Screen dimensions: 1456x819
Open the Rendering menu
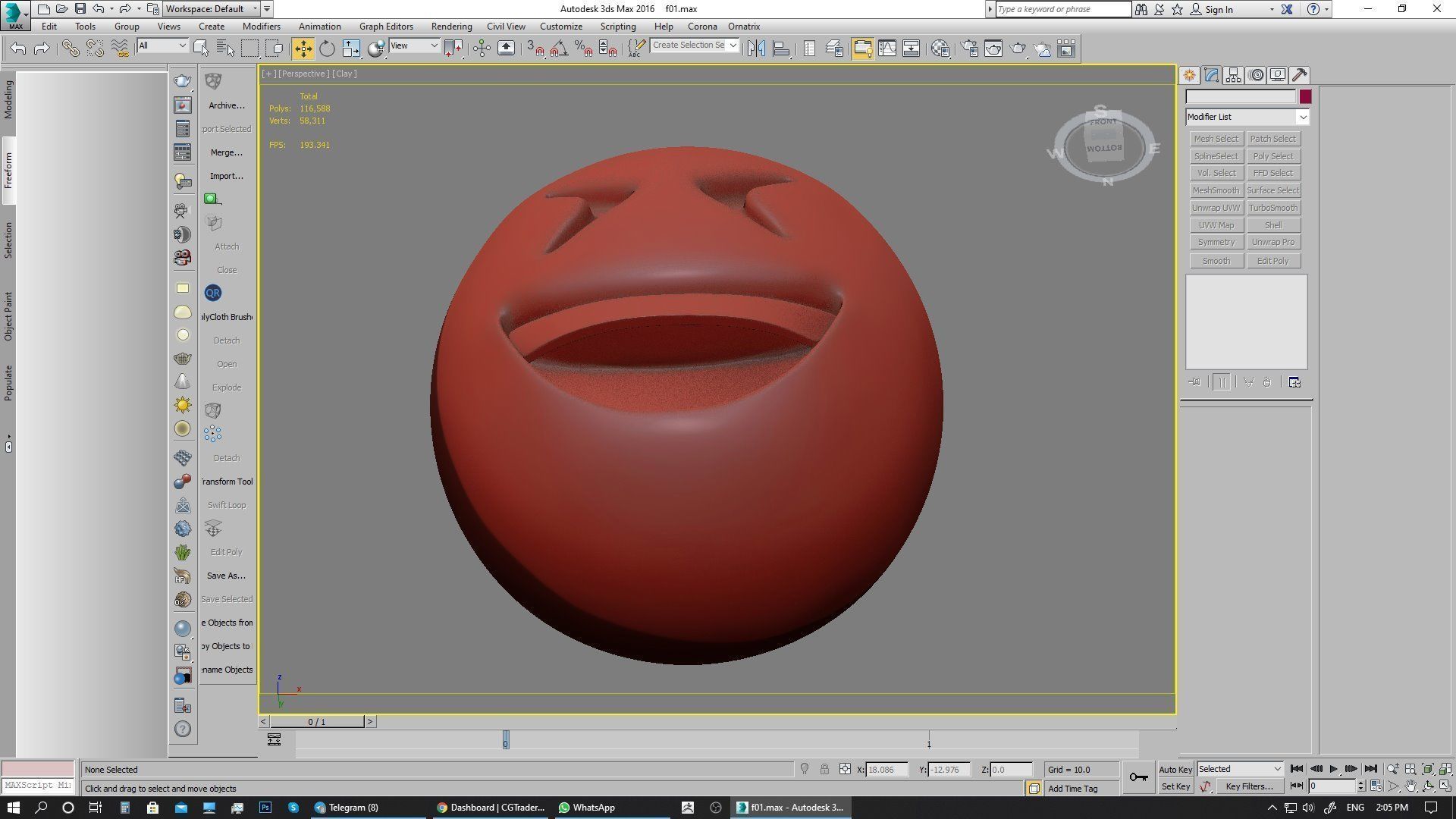pos(451,26)
